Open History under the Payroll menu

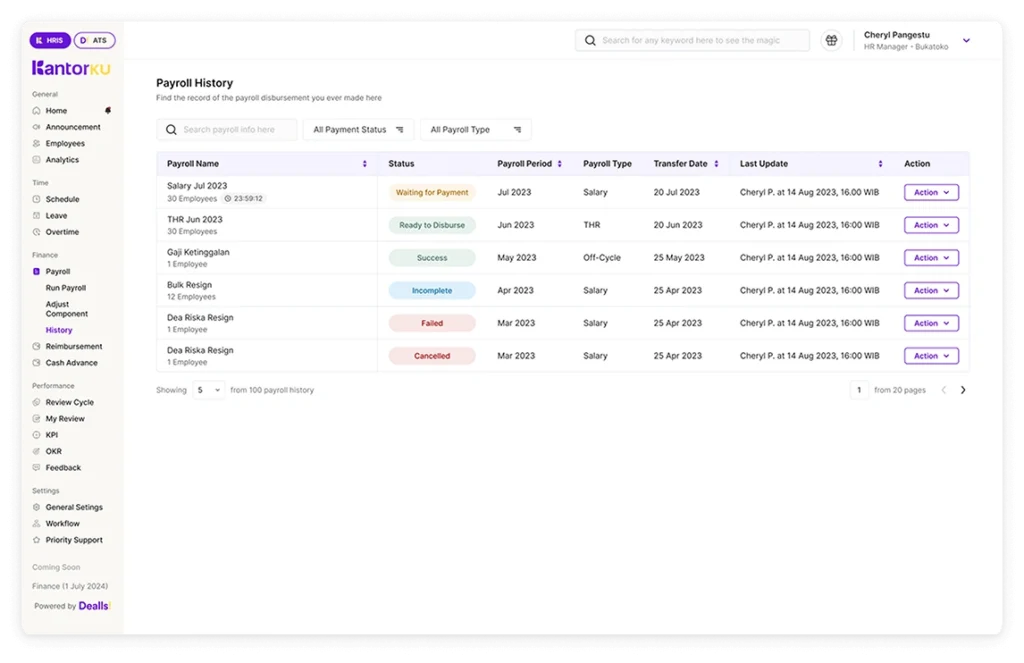point(58,329)
